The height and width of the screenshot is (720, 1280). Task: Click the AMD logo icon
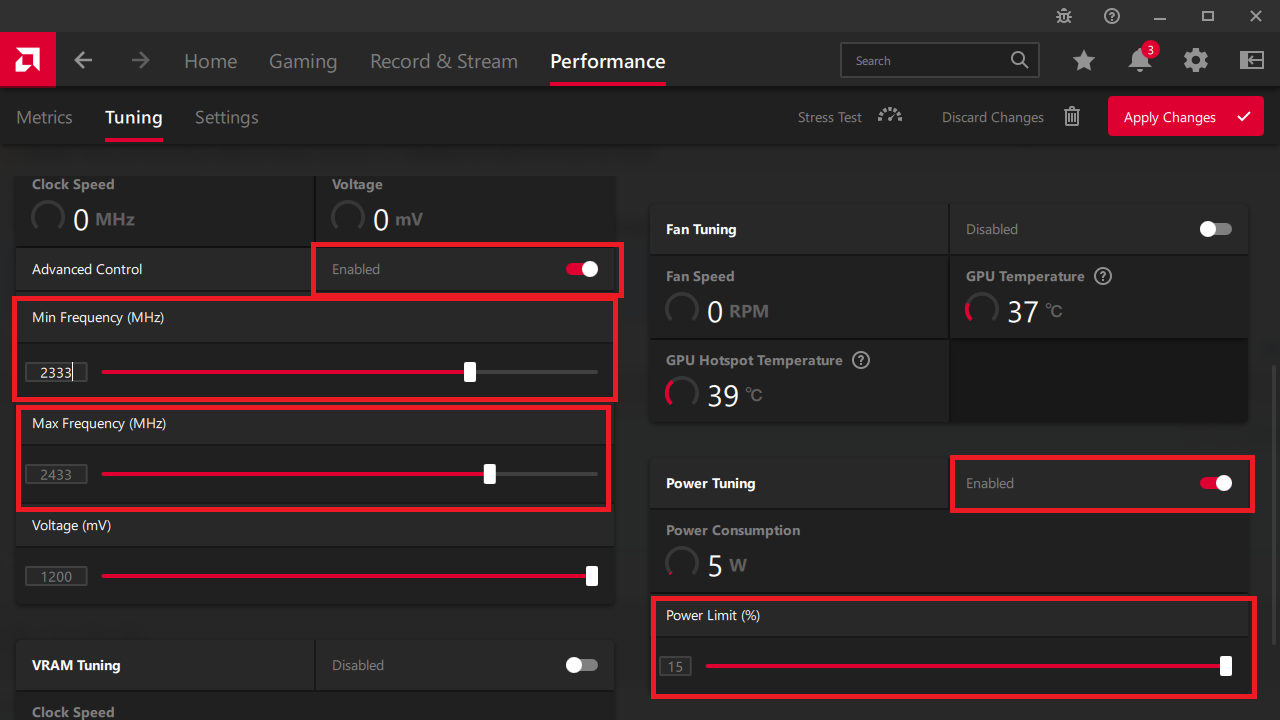tap(27, 60)
